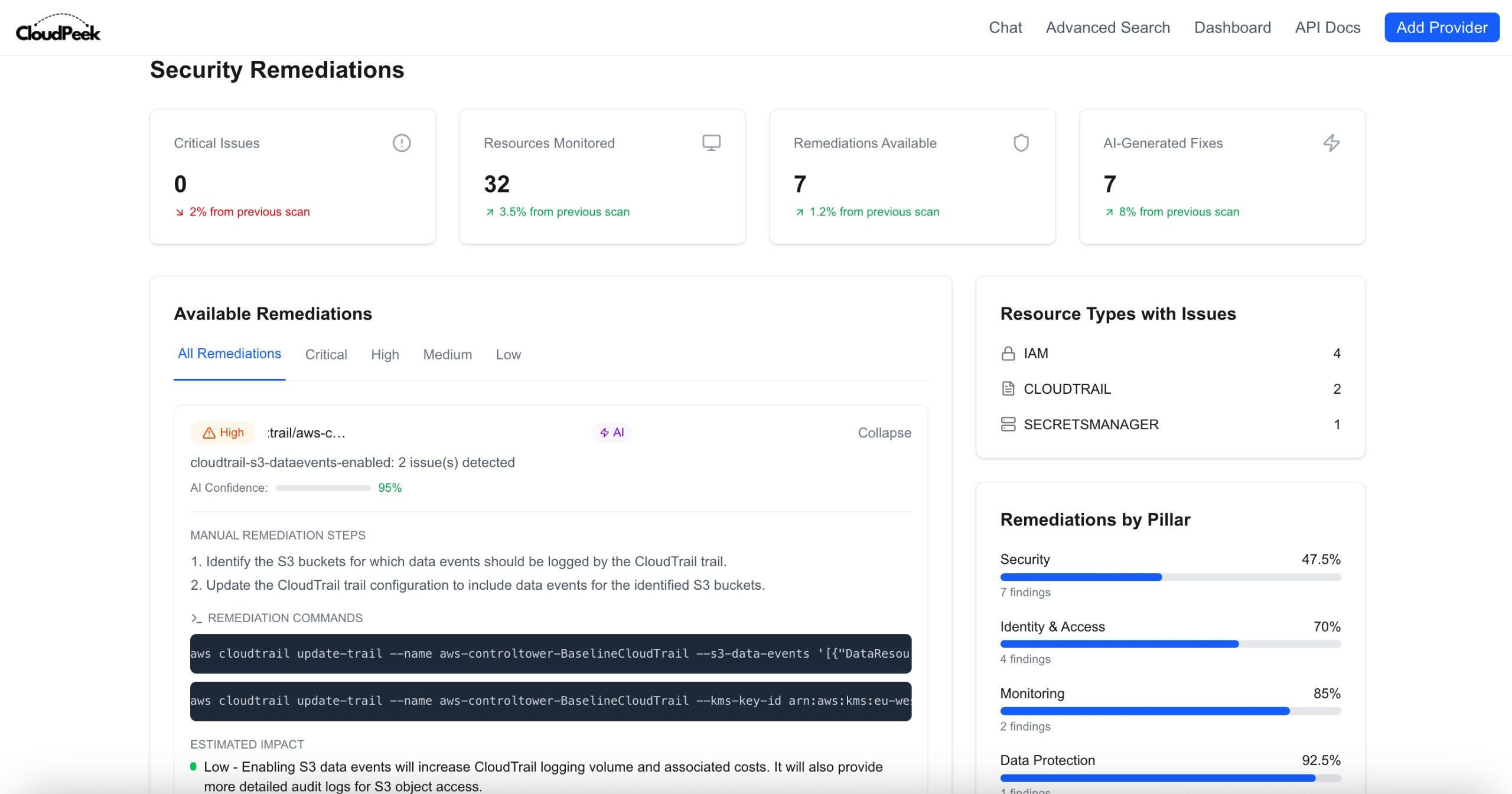
Task: Open API Docs link
Action: tap(1328, 27)
